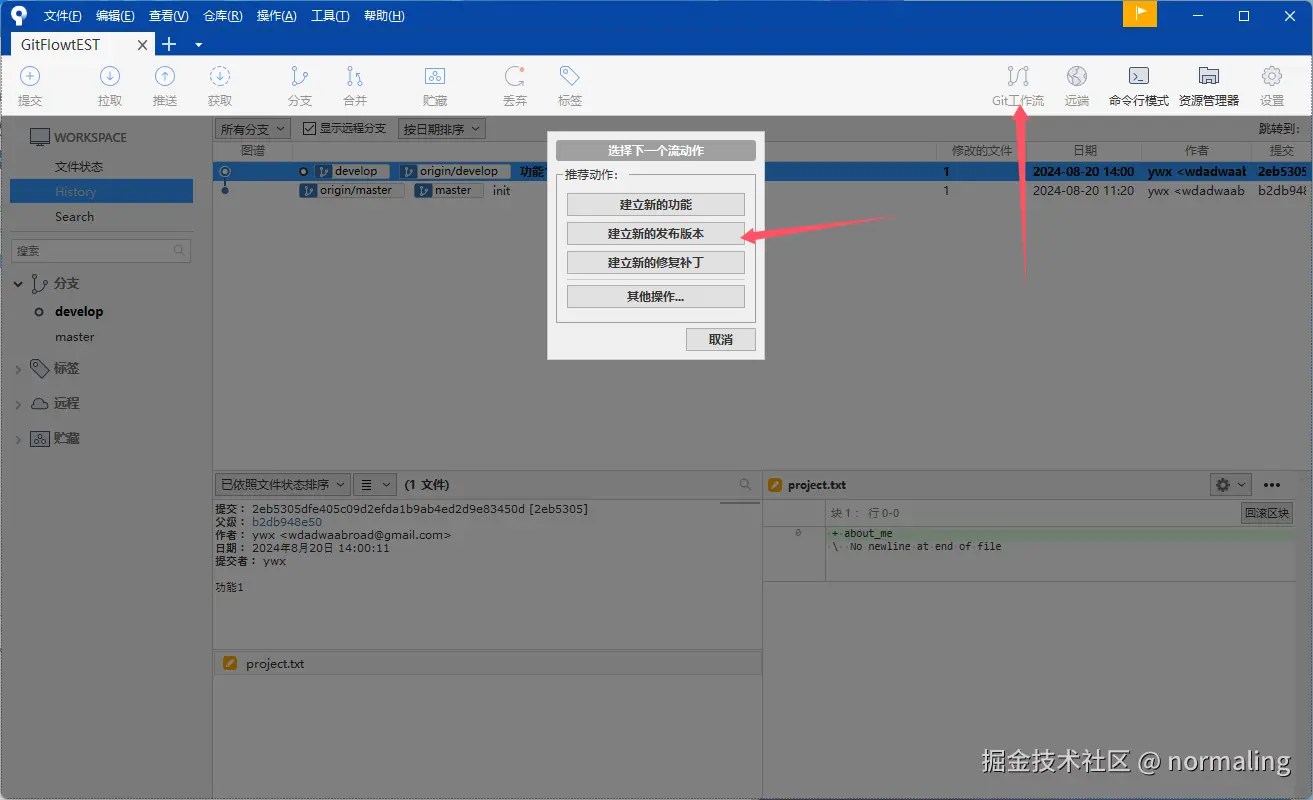This screenshot has width=1313, height=800.
Task: Click the sidebar search magnifier icon
Action: (x=179, y=251)
